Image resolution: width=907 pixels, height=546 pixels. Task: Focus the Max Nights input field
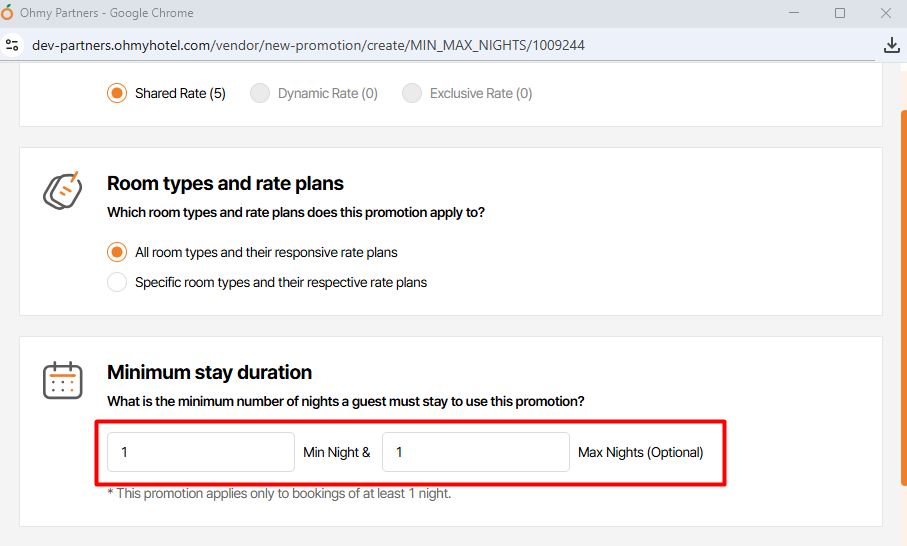point(476,452)
